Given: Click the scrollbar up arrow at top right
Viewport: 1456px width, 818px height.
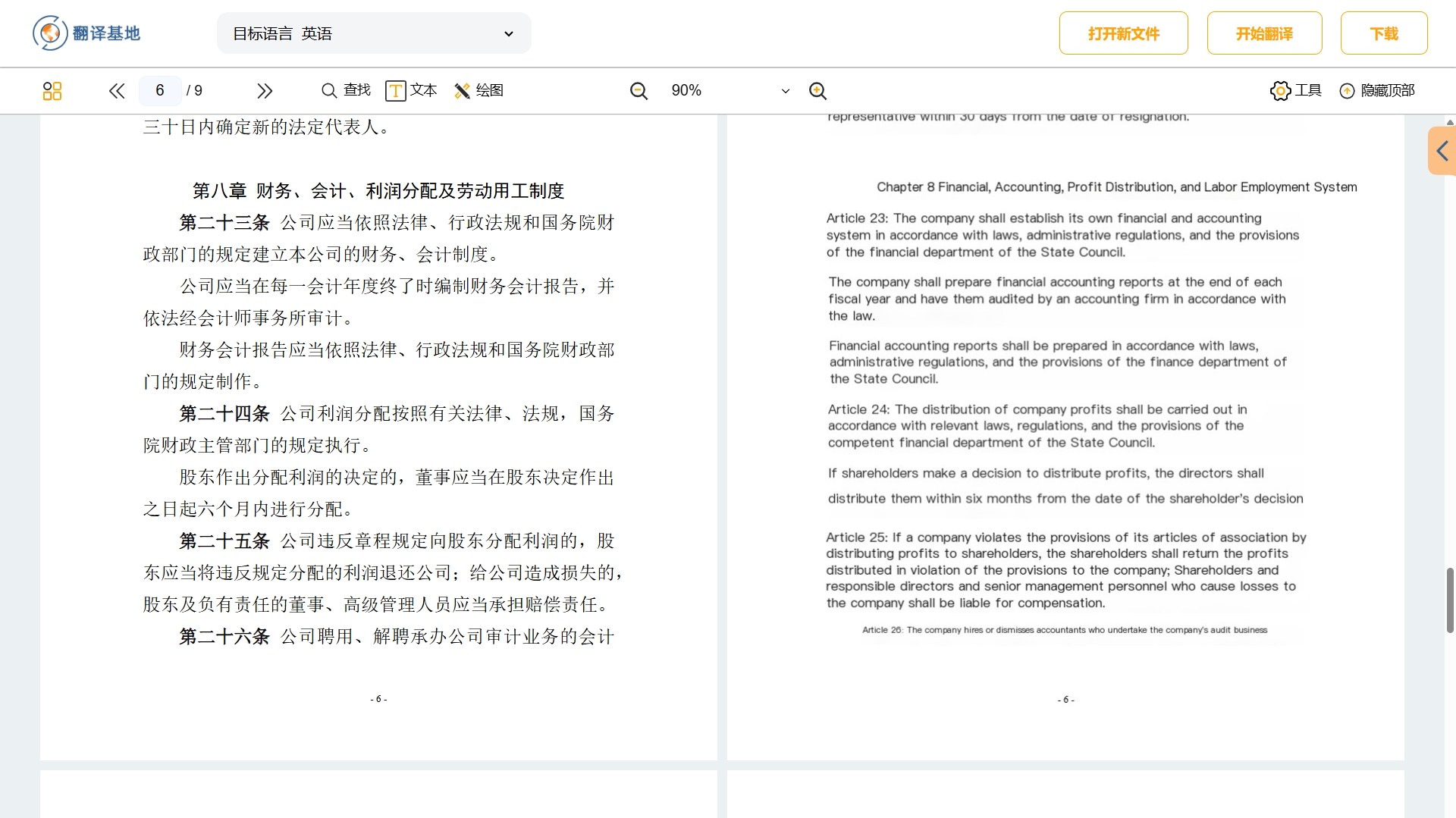Looking at the screenshot, I should pos(1450,121).
